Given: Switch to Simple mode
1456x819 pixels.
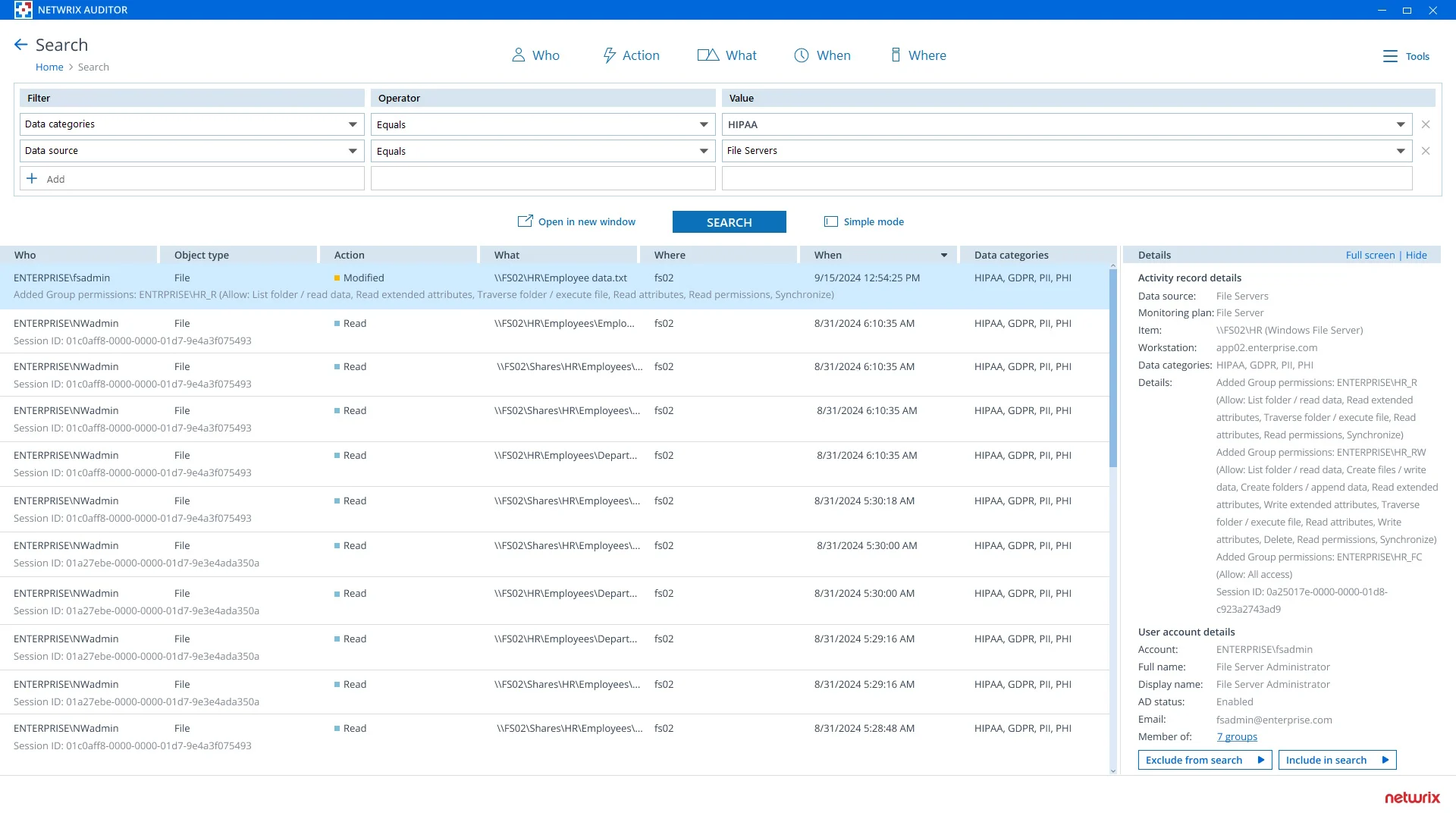Looking at the screenshot, I should pos(864,221).
